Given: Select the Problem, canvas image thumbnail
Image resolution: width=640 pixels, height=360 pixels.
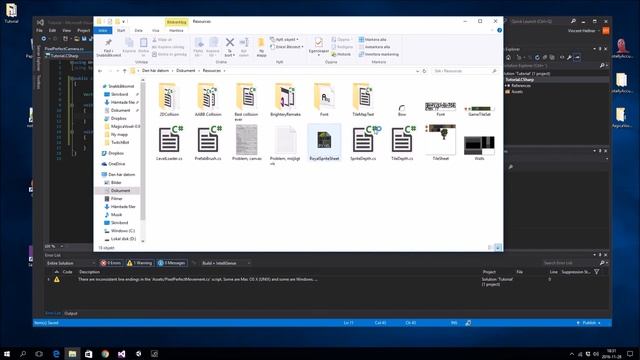Looking at the screenshot, I should coord(247,140).
